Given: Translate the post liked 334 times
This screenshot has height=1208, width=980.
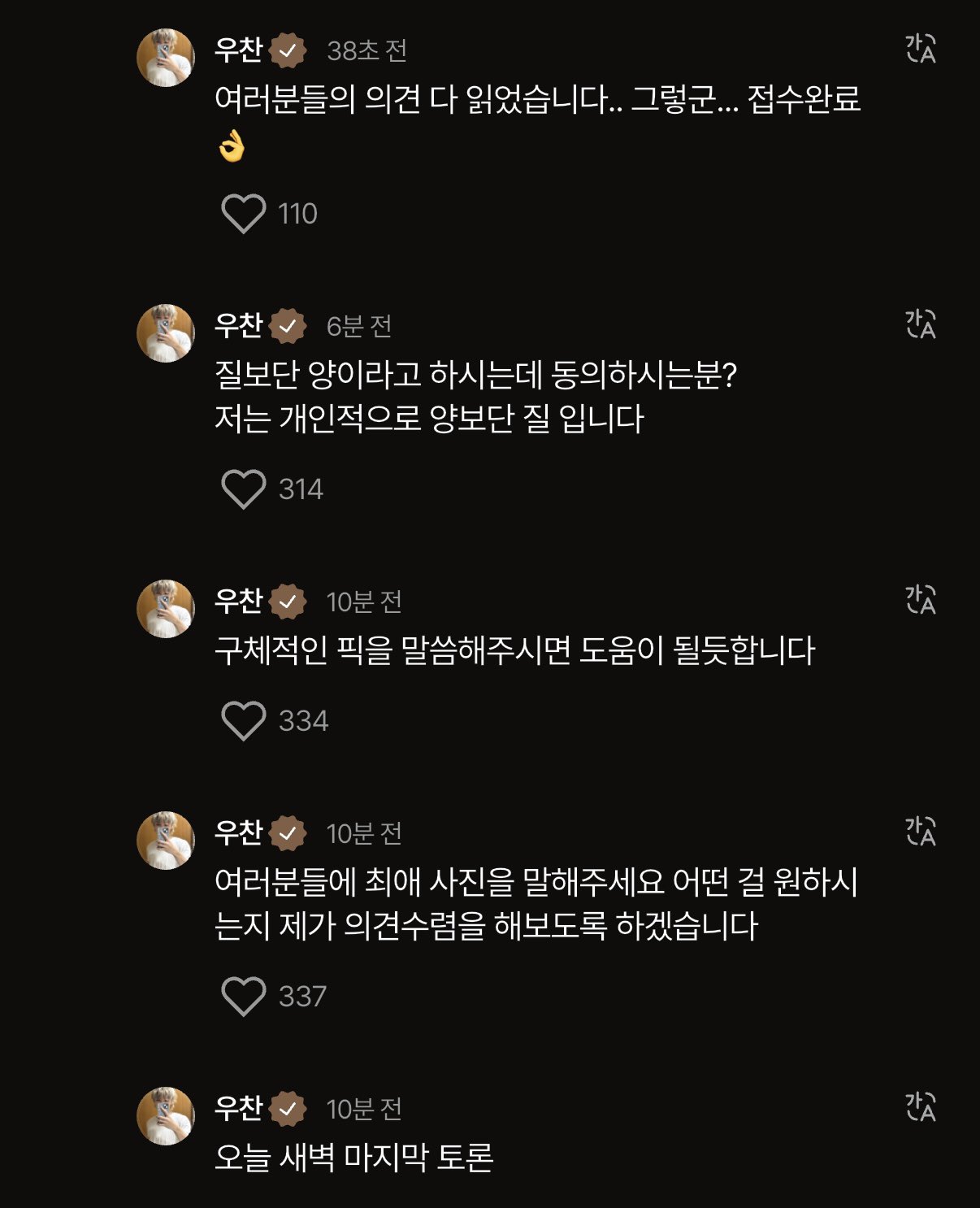Looking at the screenshot, I should tap(921, 600).
